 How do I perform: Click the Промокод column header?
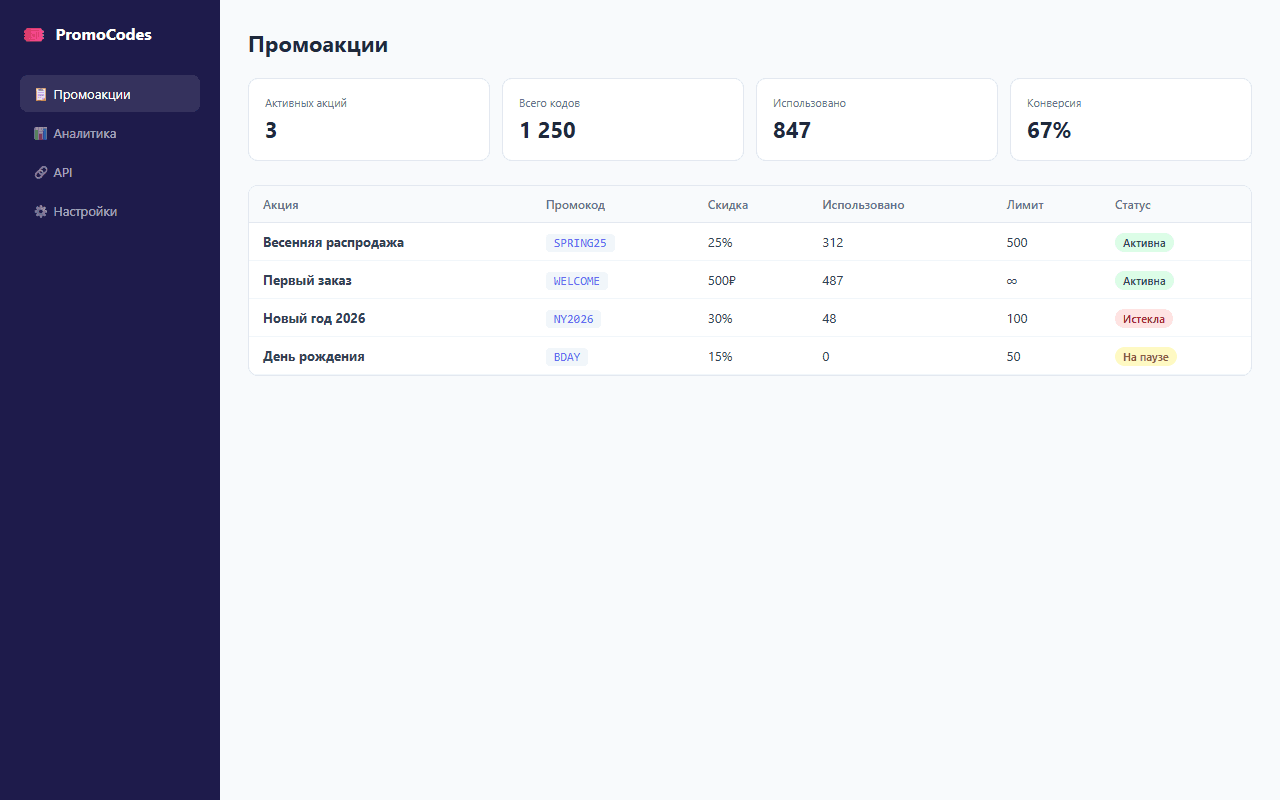click(x=575, y=205)
